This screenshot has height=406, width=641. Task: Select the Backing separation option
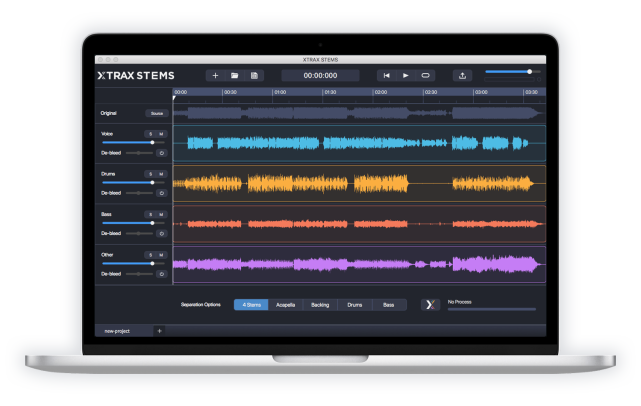[x=320, y=305]
